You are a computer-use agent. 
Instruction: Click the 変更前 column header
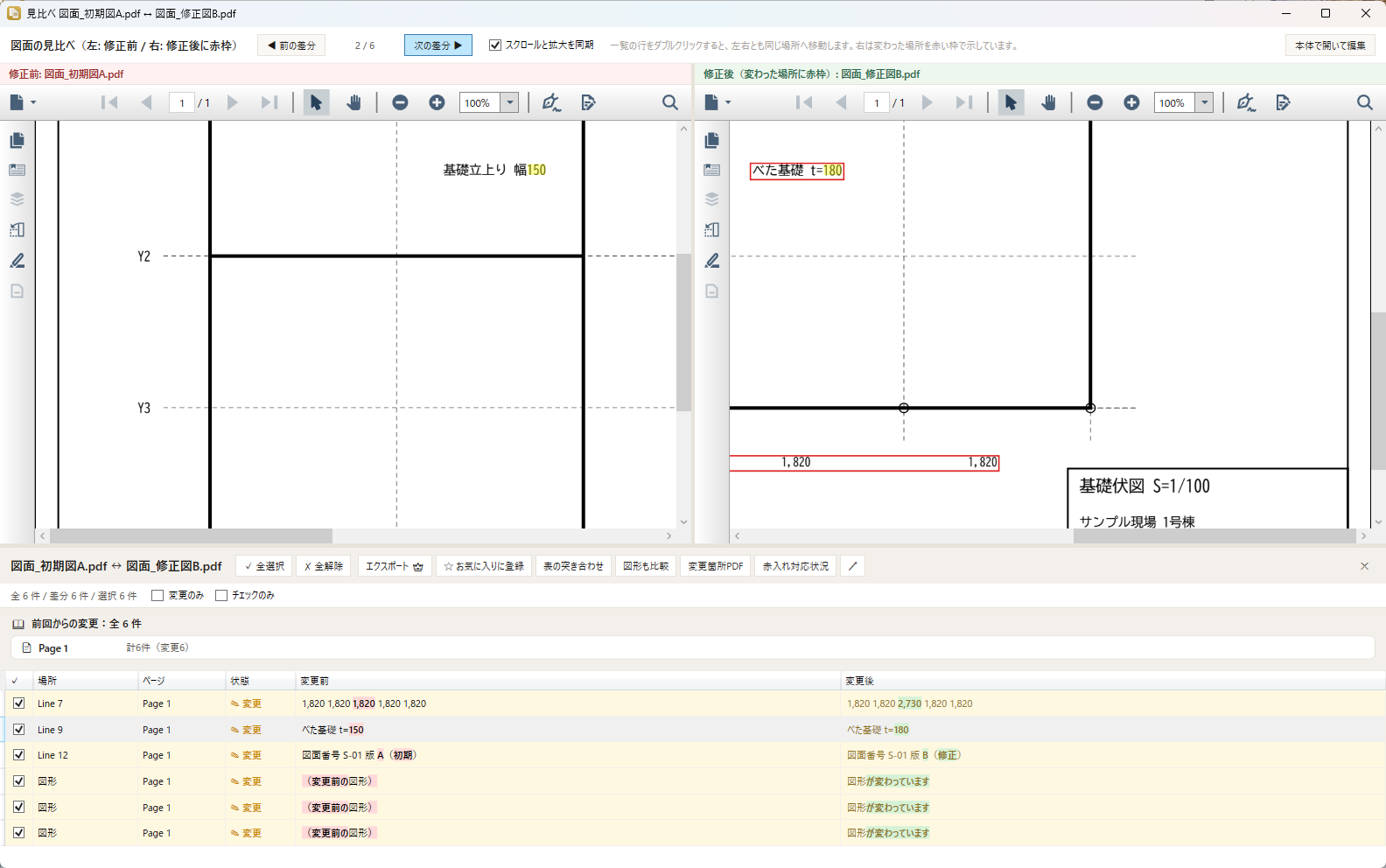point(568,681)
